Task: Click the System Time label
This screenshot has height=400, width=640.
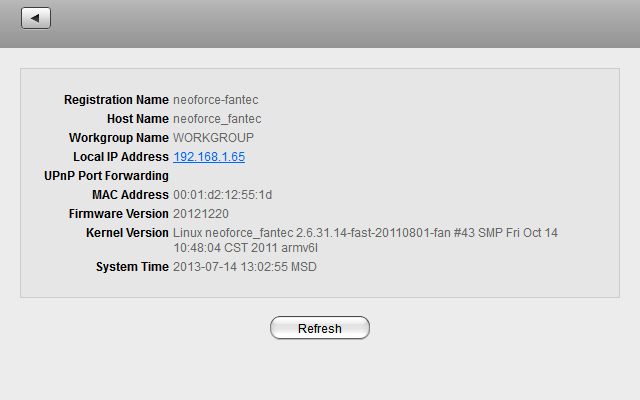Action: coord(132,267)
